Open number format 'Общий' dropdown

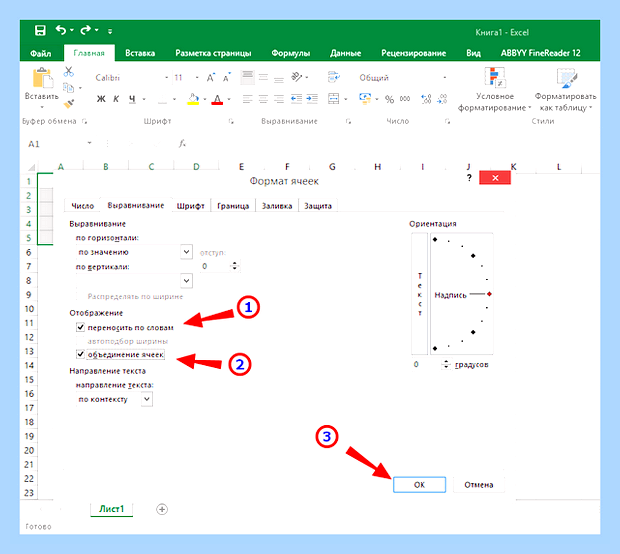(445, 78)
